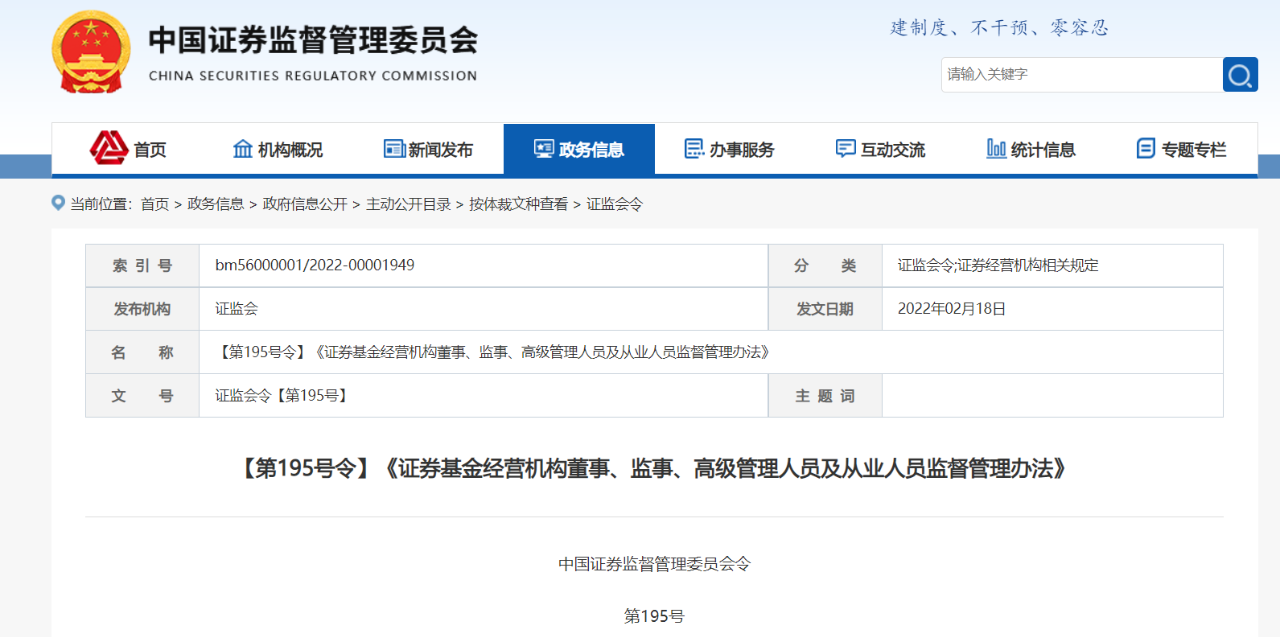Click the CHINA SECURITIES REGULATORY COMMISSION subtitle
The height and width of the screenshot is (637, 1280).
313,76
